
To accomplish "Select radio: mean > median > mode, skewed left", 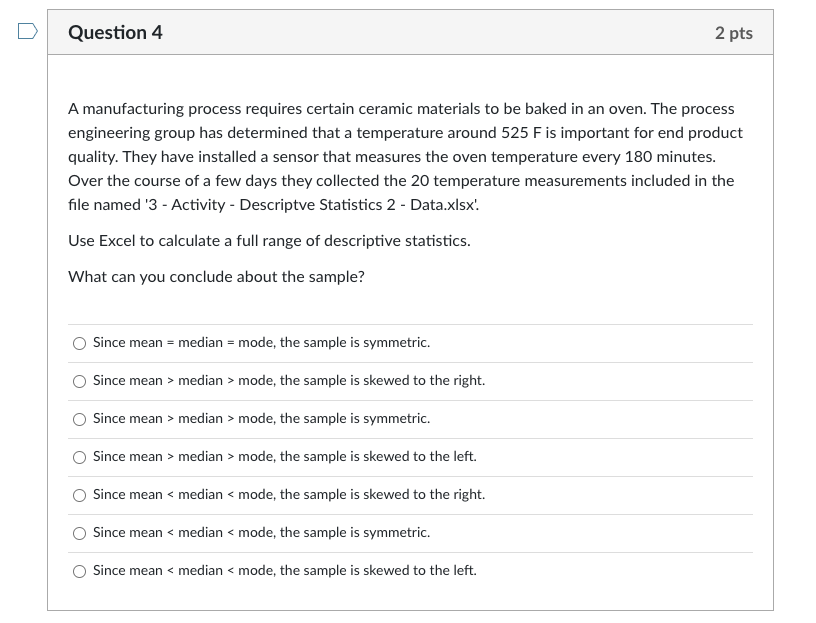I will 79,457.
